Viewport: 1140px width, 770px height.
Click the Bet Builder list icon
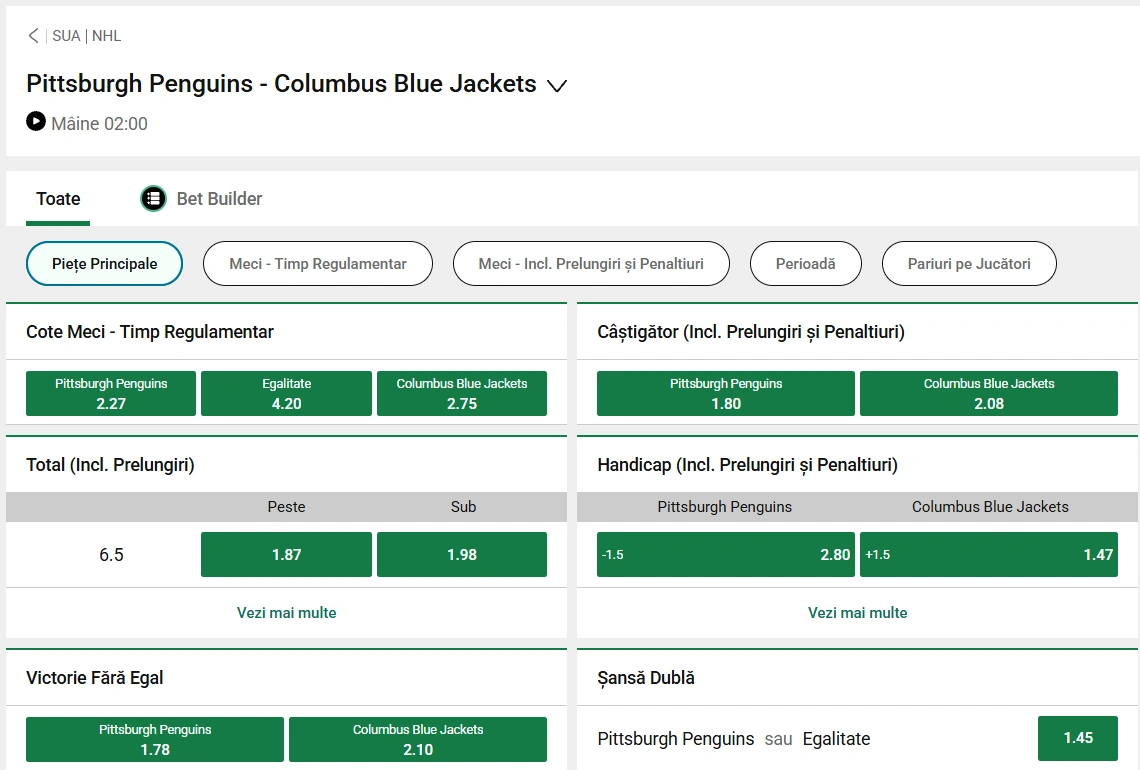[153, 199]
